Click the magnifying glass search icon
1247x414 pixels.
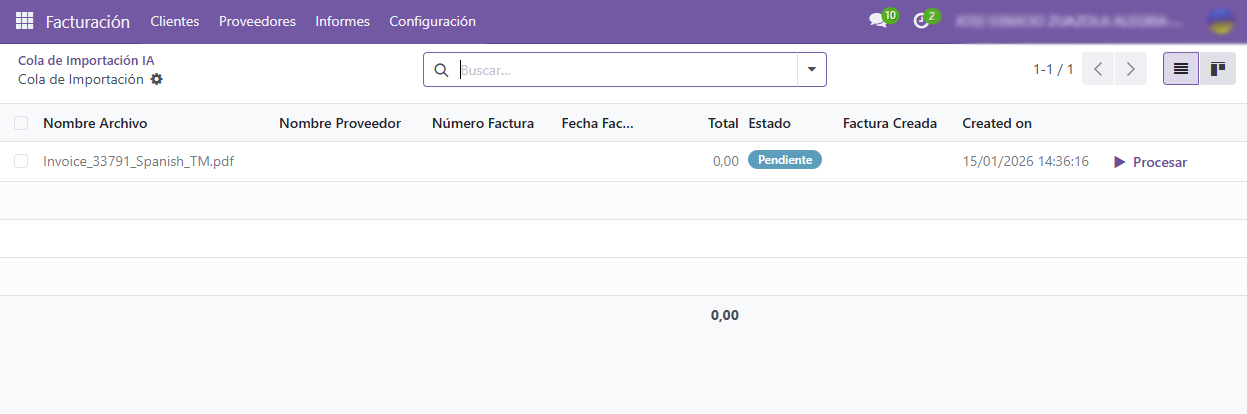[x=441, y=70]
